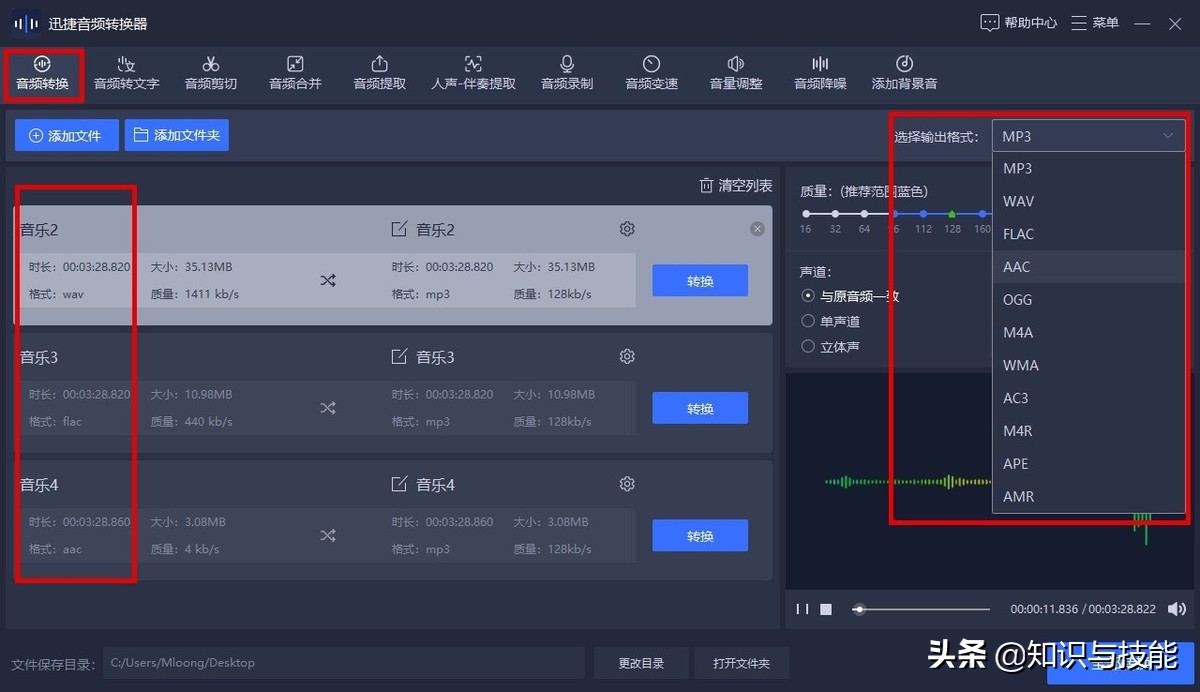The image size is (1200, 692).
Task: Edit output name icon for 音乐4
Action: [399, 484]
